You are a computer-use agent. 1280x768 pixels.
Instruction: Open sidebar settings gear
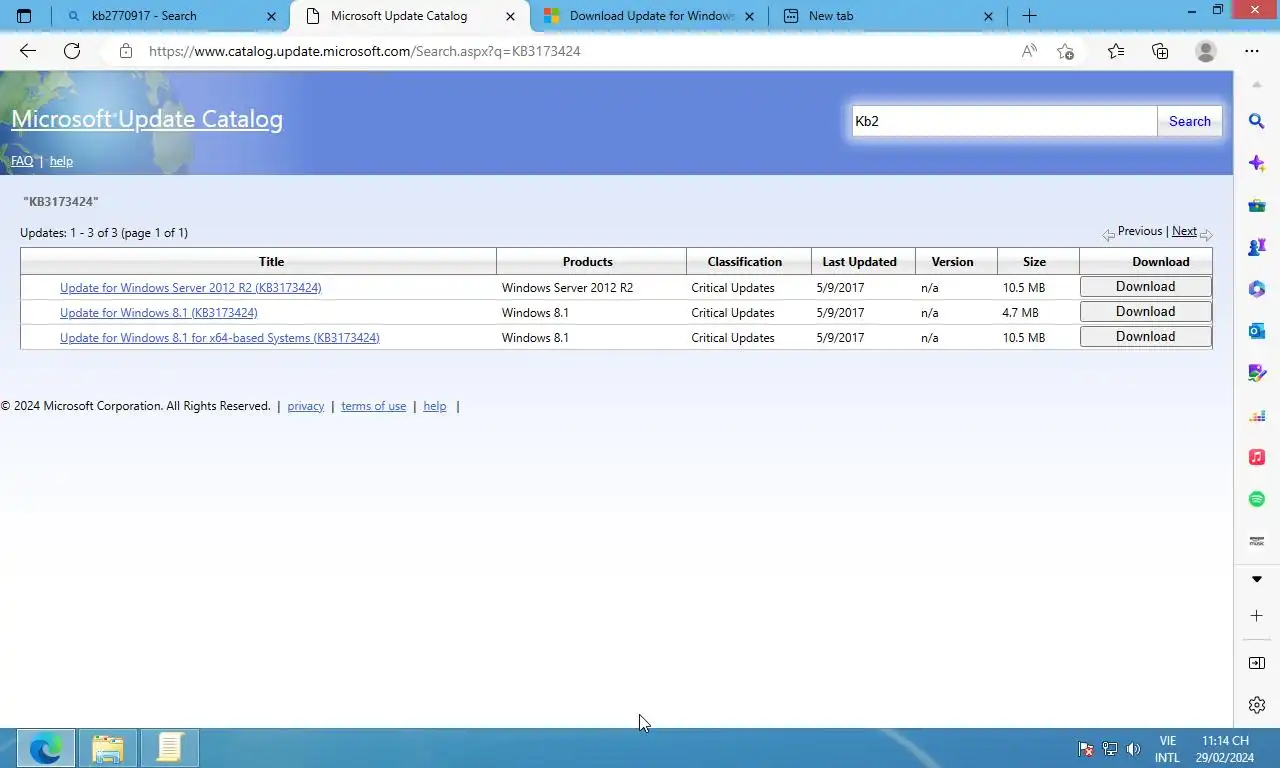pos(1257,705)
